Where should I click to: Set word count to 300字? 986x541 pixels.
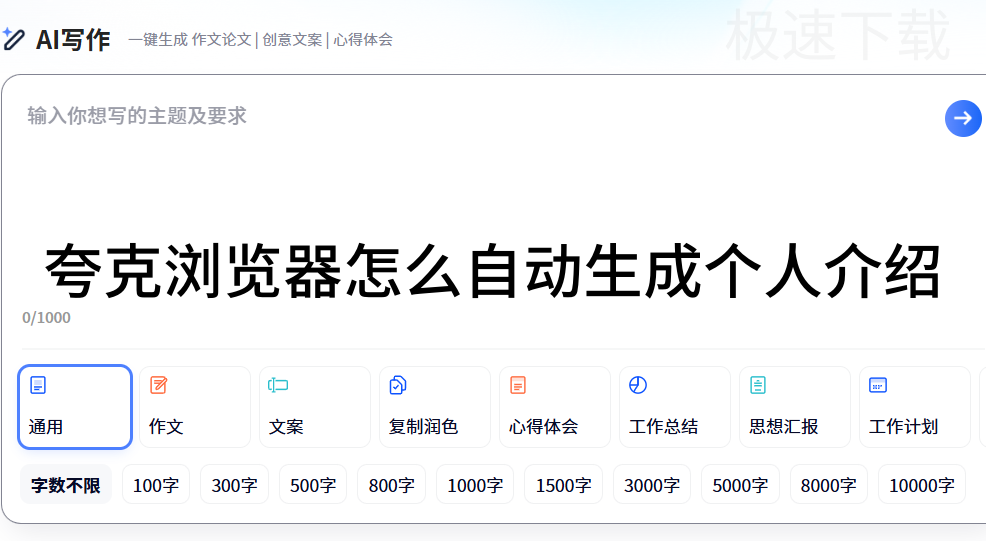point(235,484)
